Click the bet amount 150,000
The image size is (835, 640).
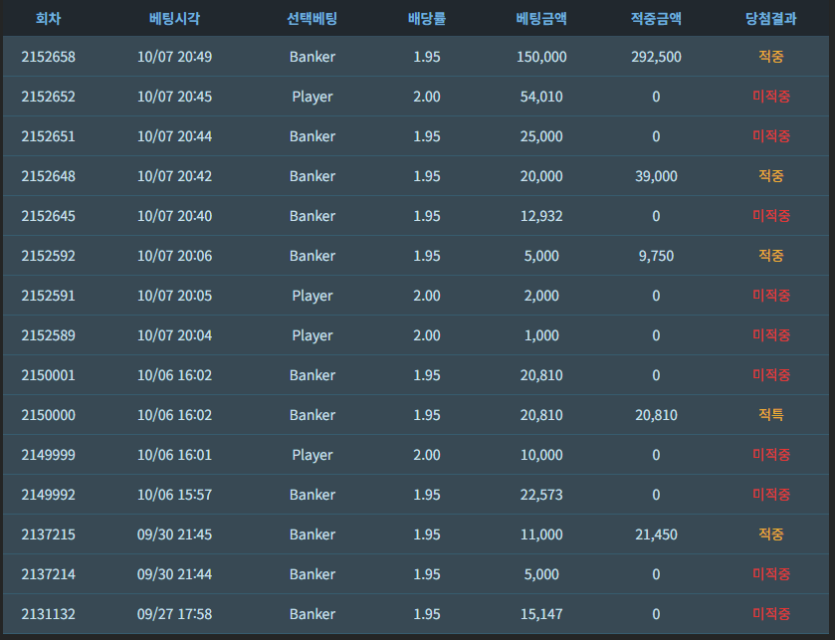click(542, 56)
